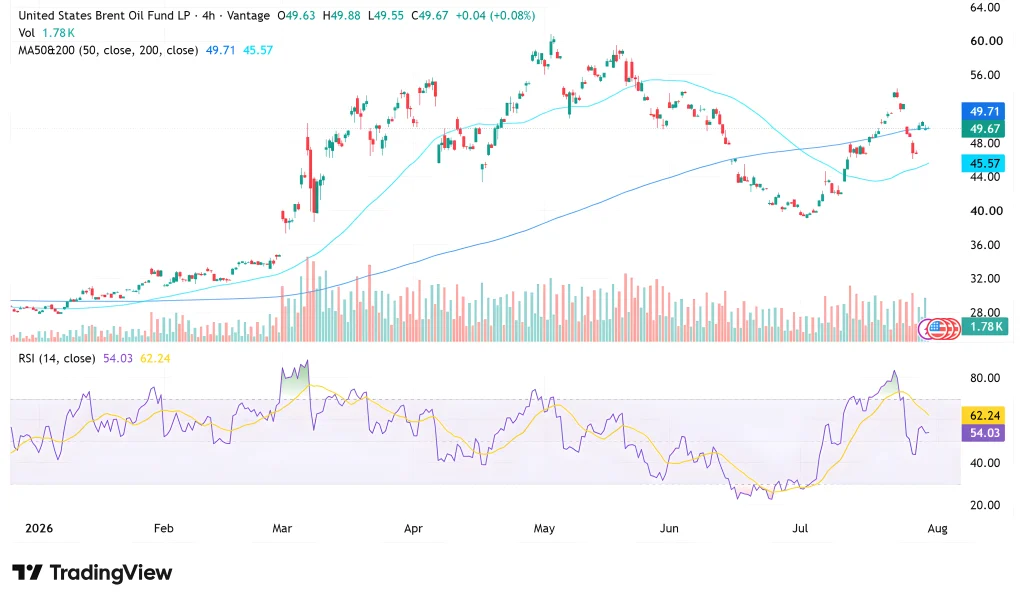Click the 44.00 price axis label
Viewport: 1024px width, 603px height.
(x=985, y=177)
